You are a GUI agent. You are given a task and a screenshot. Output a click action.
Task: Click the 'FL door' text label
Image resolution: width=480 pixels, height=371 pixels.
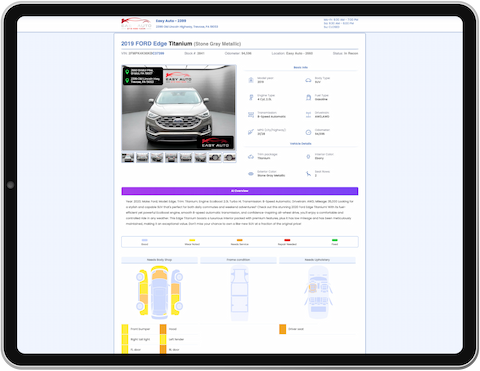[x=136, y=350]
